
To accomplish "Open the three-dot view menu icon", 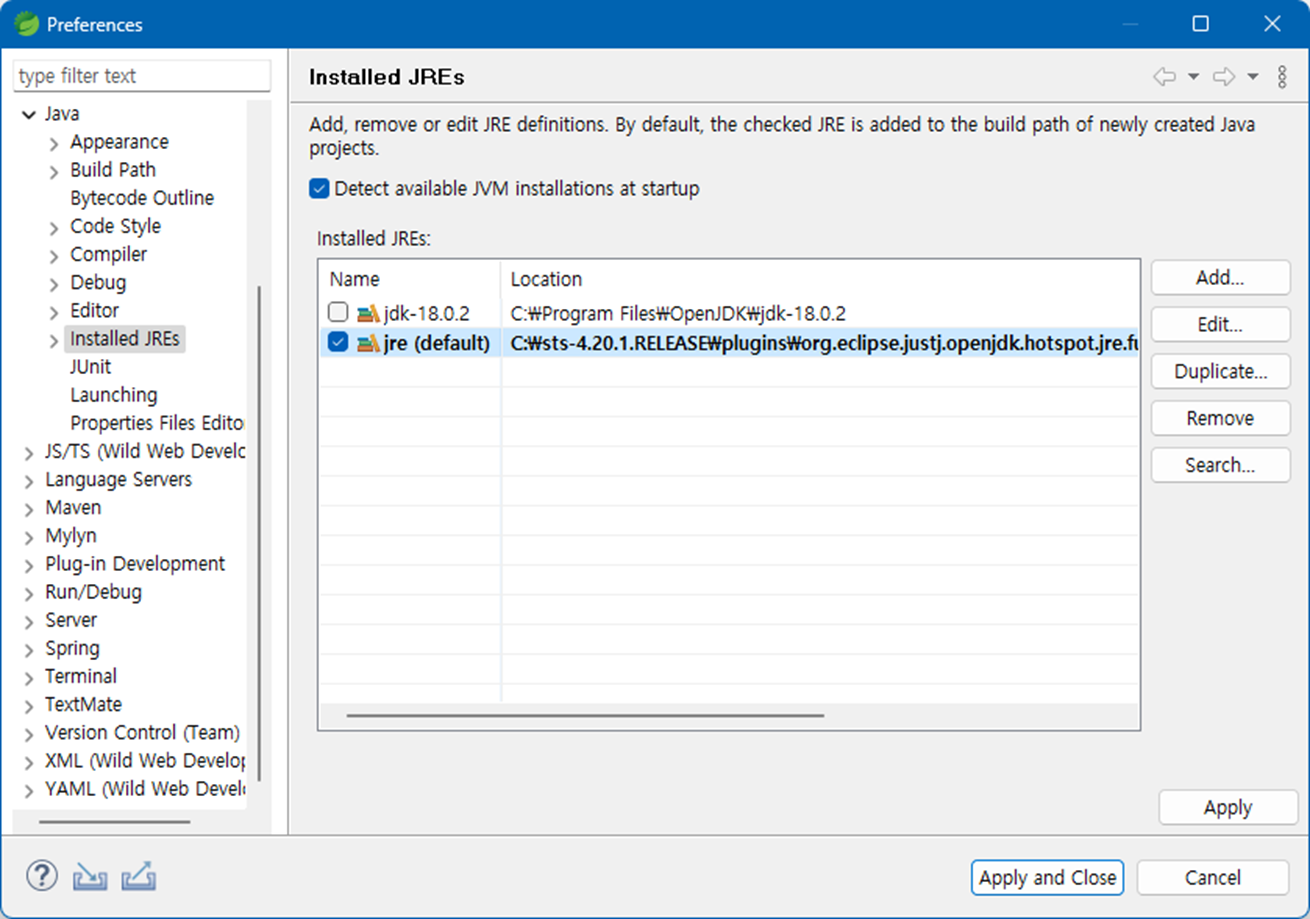I will click(1282, 77).
